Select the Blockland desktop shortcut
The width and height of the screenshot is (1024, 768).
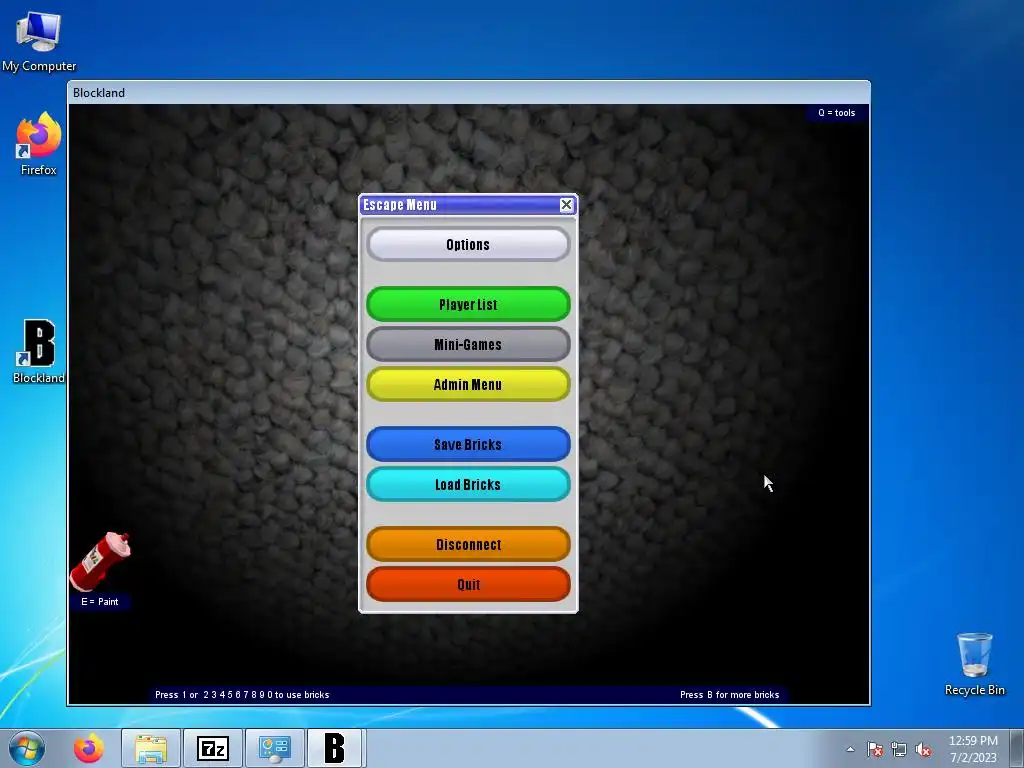point(39,351)
